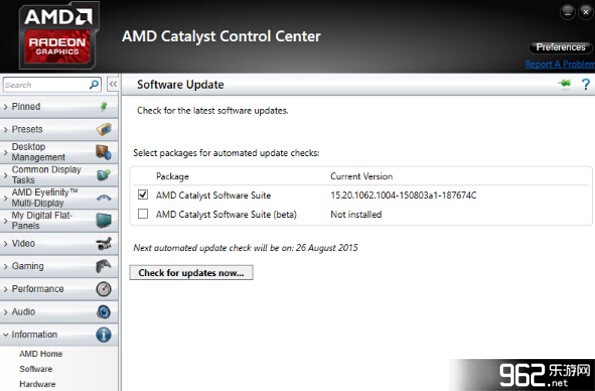Collapse the sidebar with the double-arrow button

(x=113, y=84)
